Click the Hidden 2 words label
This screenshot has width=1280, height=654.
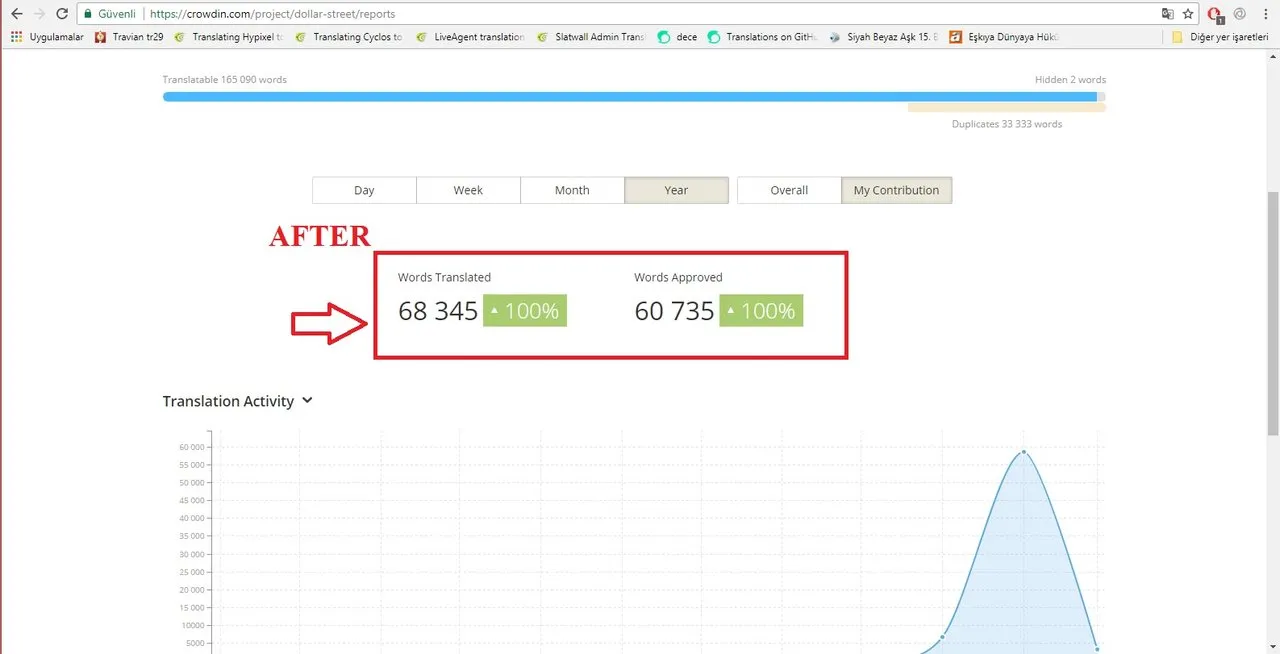coord(1070,79)
